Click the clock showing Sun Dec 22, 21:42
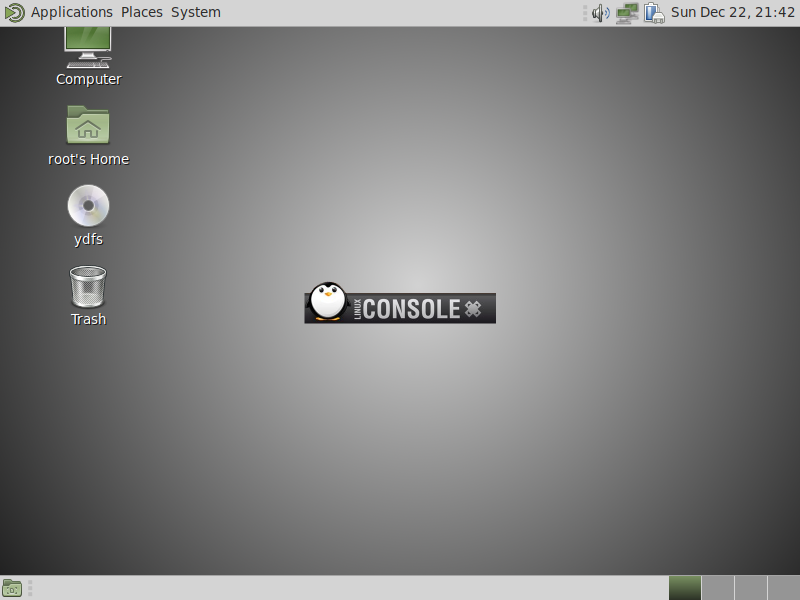The image size is (800, 600). [x=733, y=12]
